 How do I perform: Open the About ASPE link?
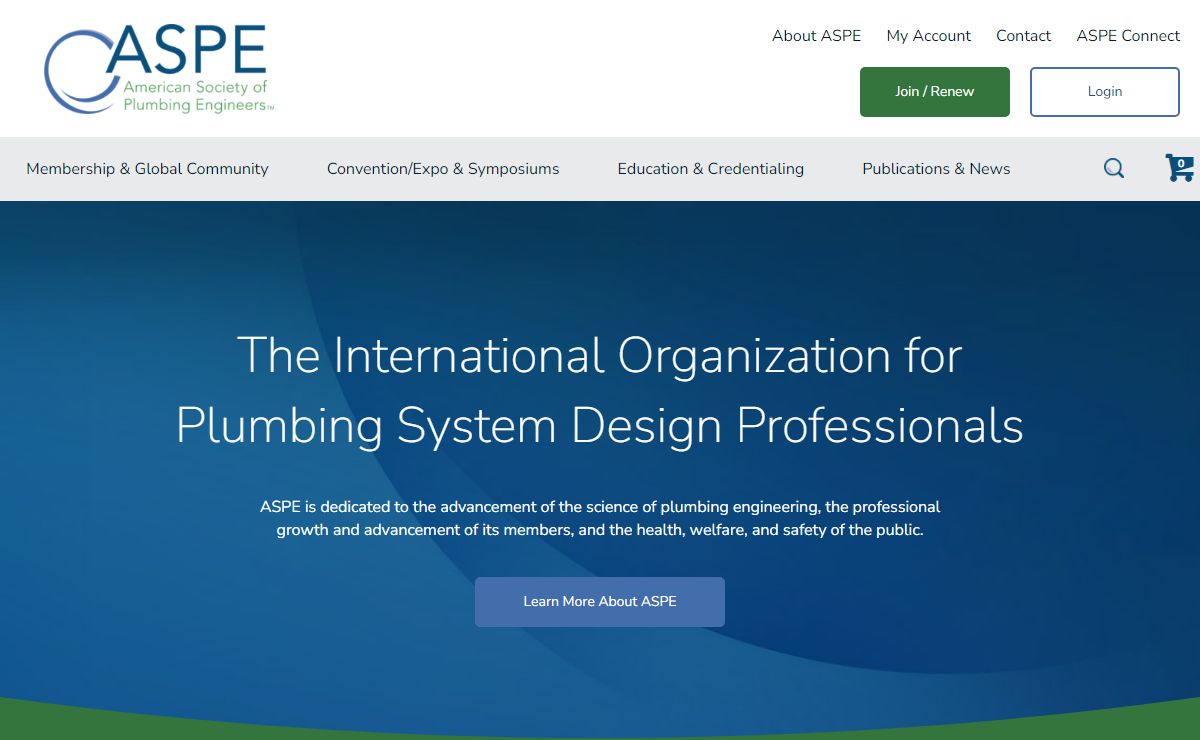pos(816,36)
